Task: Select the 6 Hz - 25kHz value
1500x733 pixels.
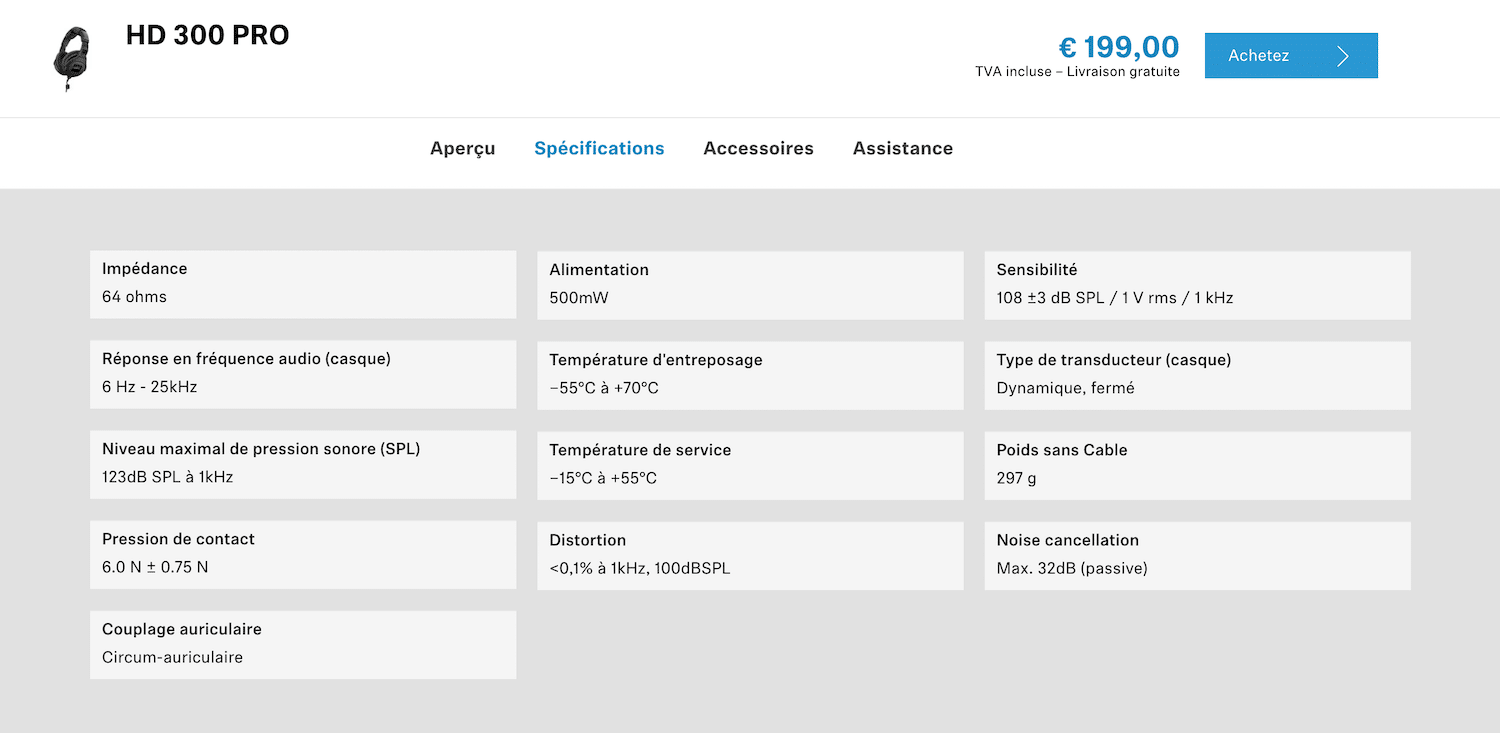Action: point(150,387)
